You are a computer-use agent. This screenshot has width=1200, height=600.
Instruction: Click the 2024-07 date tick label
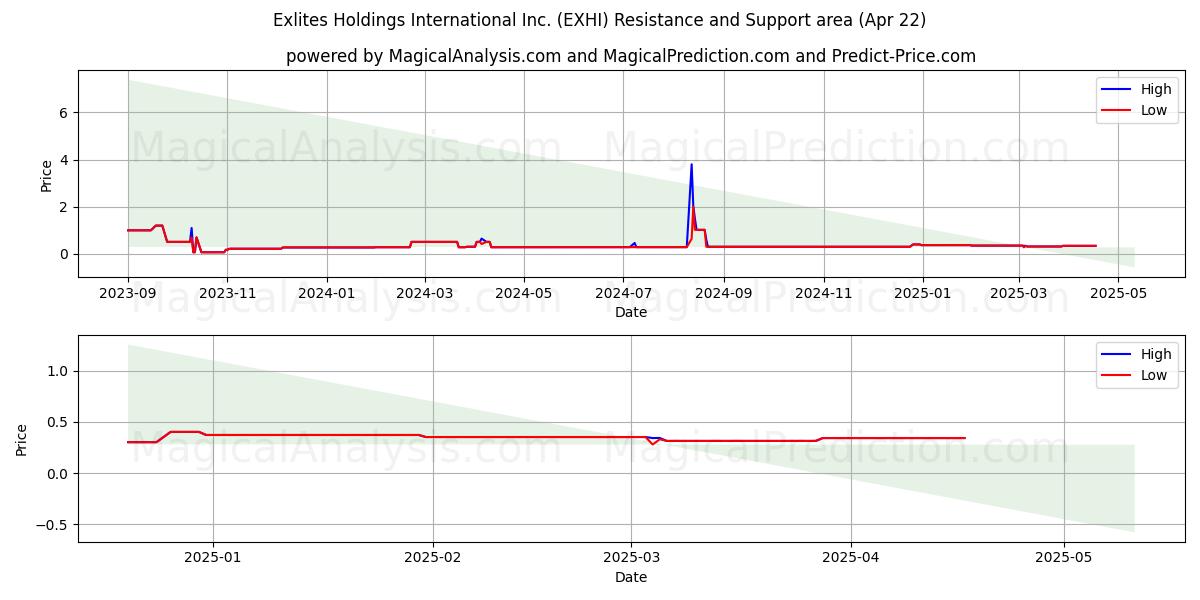[623, 293]
